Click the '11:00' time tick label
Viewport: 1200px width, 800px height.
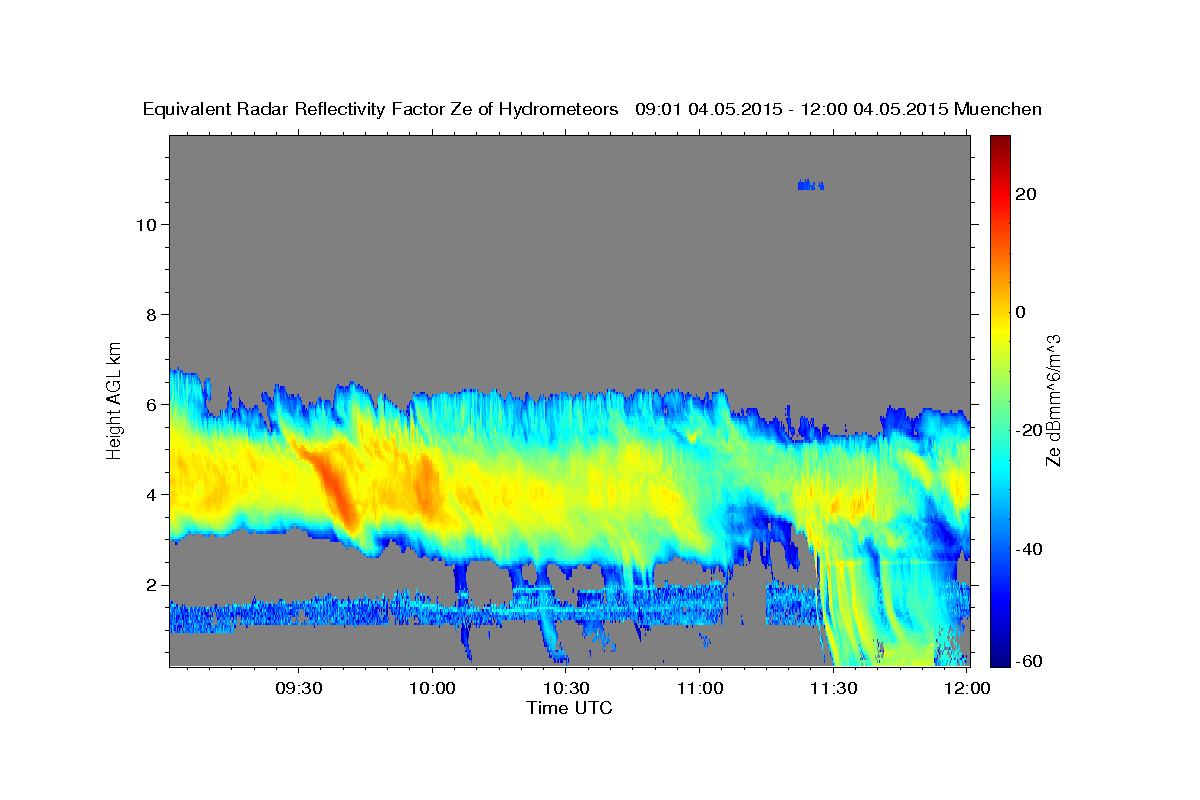[700, 688]
